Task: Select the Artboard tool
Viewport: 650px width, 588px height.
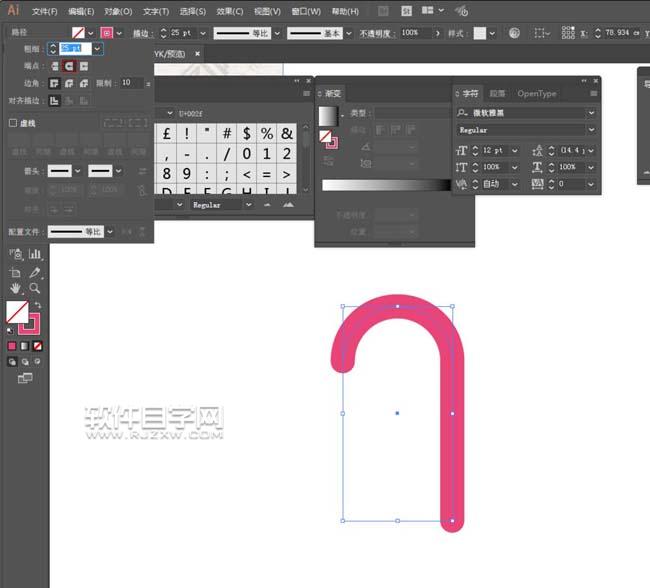Action: pyautogui.click(x=15, y=272)
